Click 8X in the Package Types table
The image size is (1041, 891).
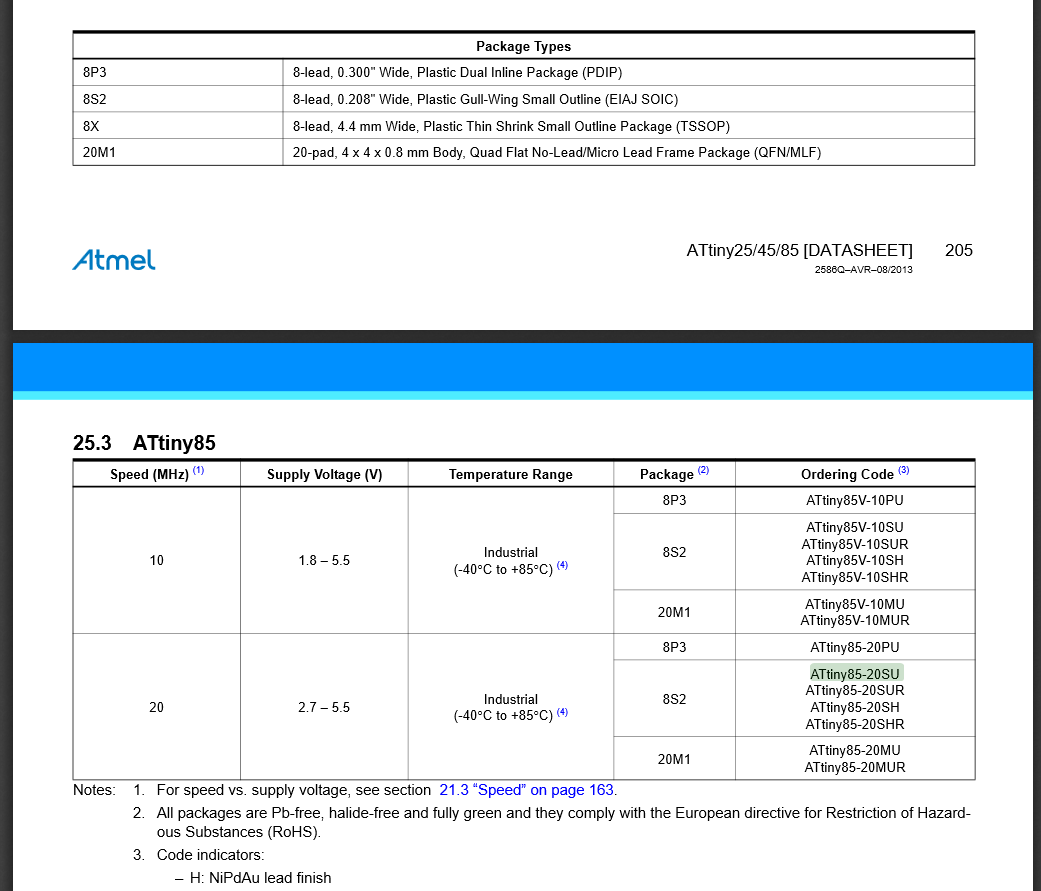91,126
